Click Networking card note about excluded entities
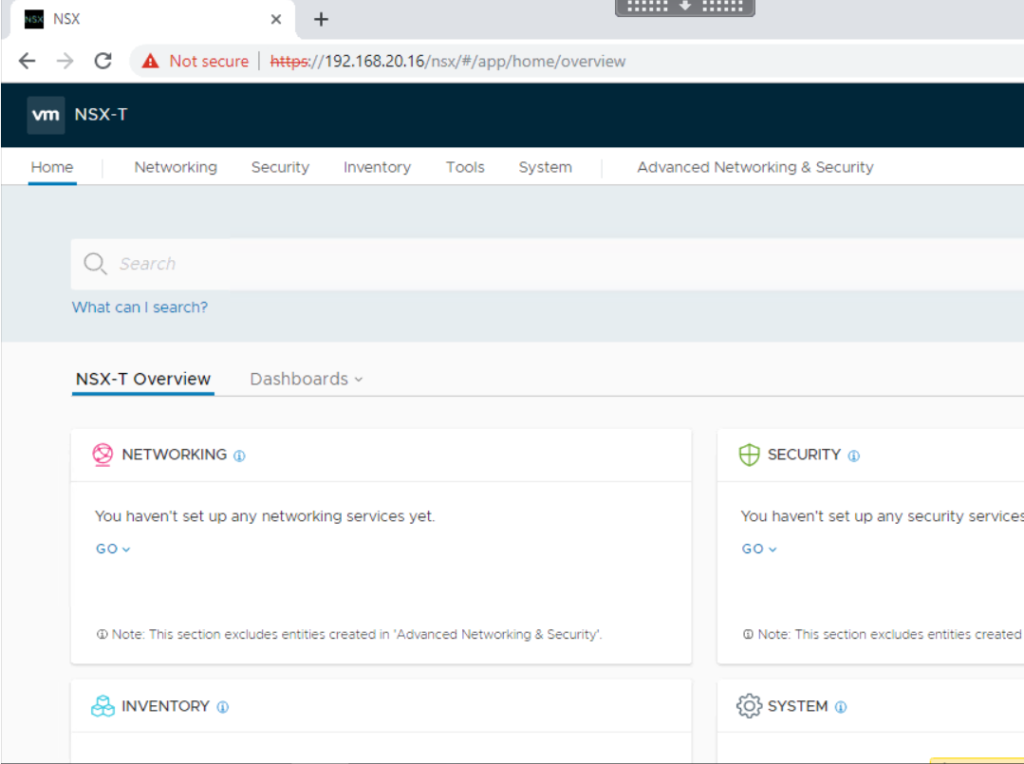1024x764 pixels. [x=349, y=634]
